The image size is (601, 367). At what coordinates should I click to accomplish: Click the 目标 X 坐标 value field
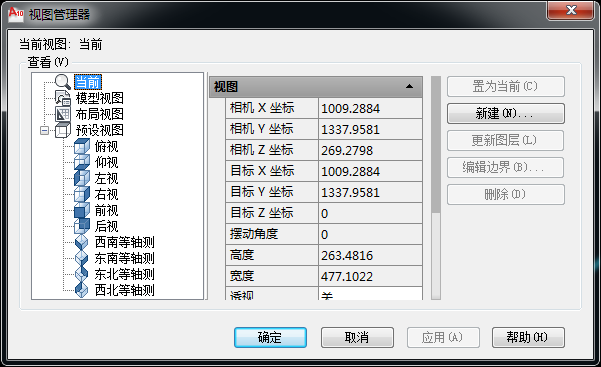[x=370, y=171]
